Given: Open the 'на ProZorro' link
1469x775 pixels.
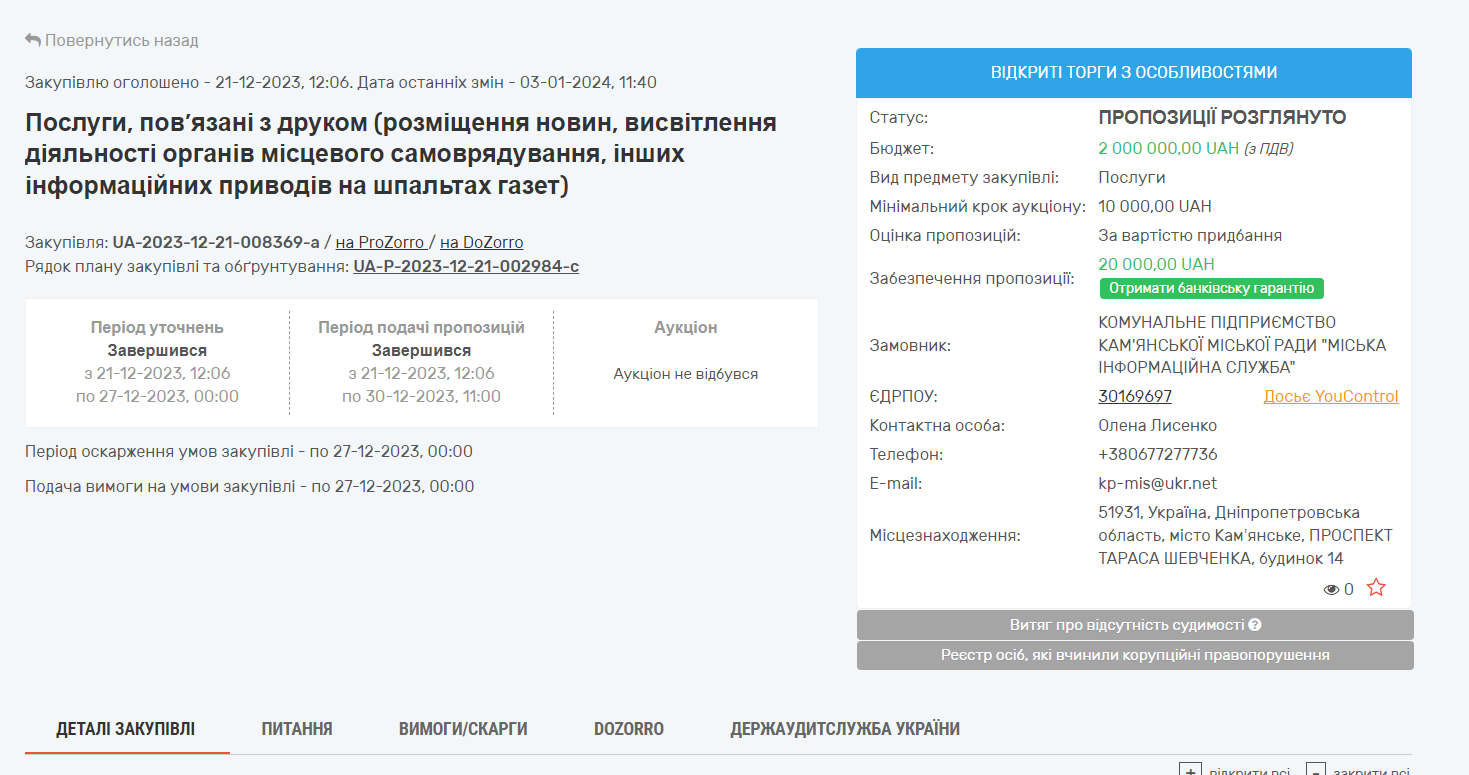Looking at the screenshot, I should click(379, 242).
